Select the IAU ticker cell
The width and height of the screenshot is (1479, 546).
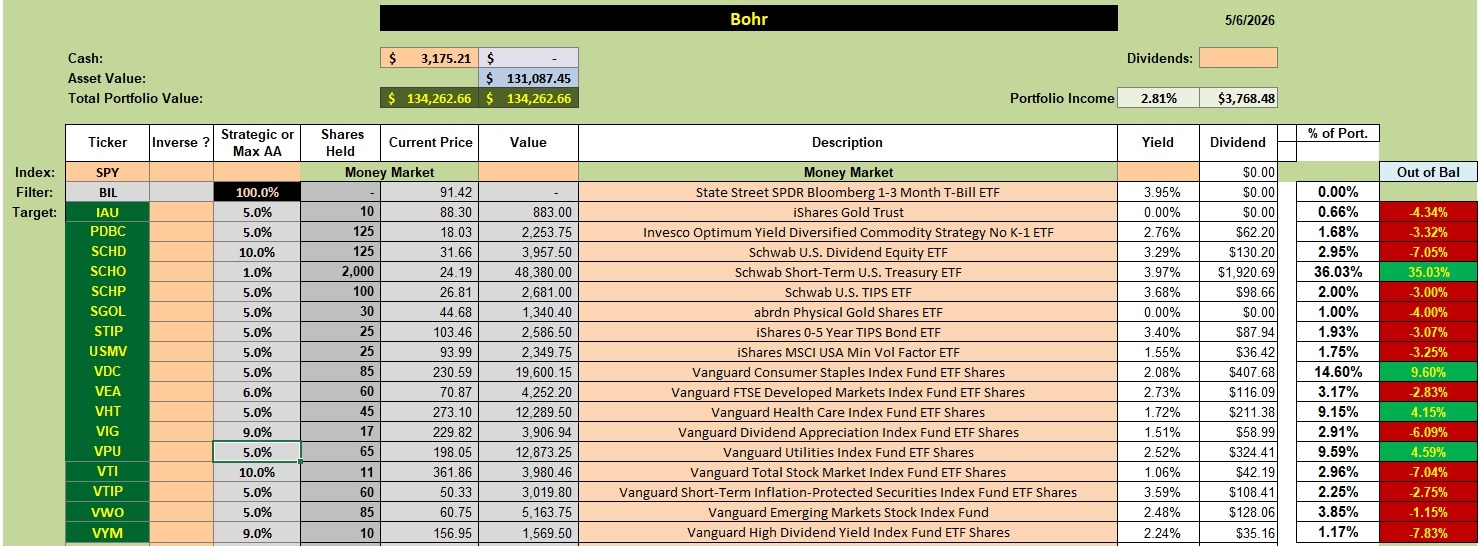coord(108,212)
